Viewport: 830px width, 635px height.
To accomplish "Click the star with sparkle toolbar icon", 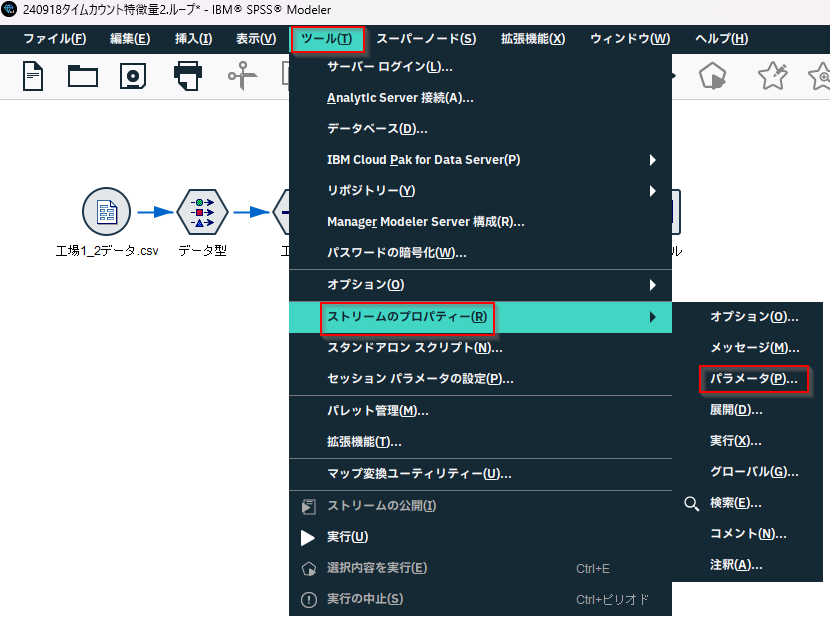I will [772, 76].
